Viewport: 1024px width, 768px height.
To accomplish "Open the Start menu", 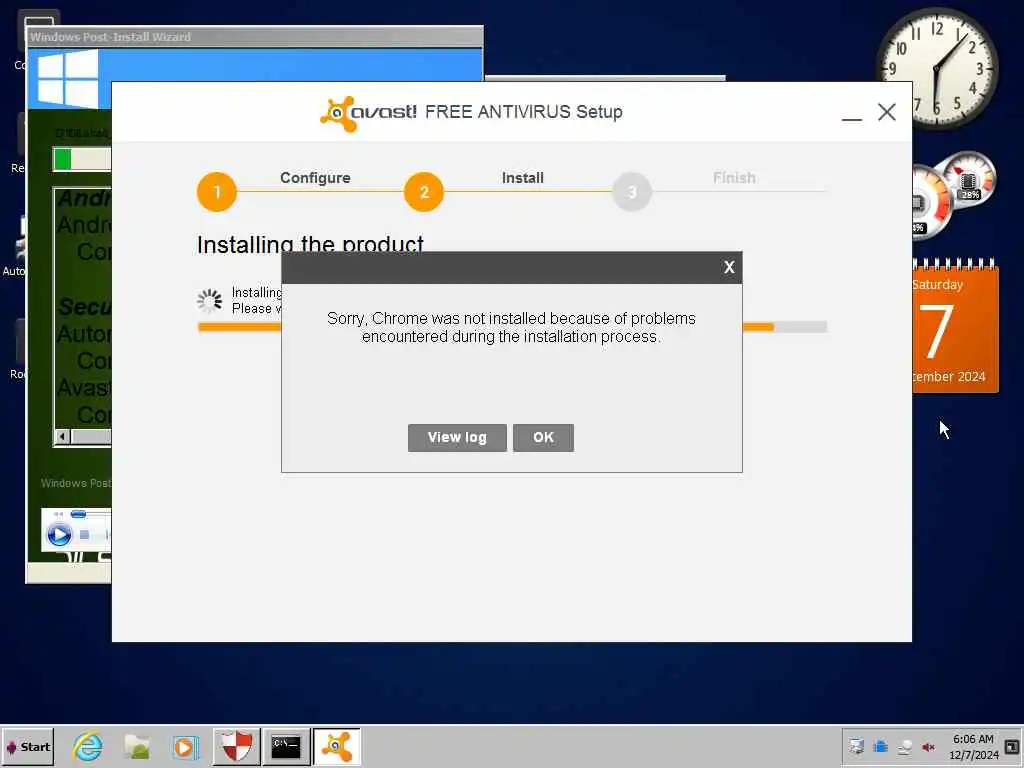I will 27,747.
